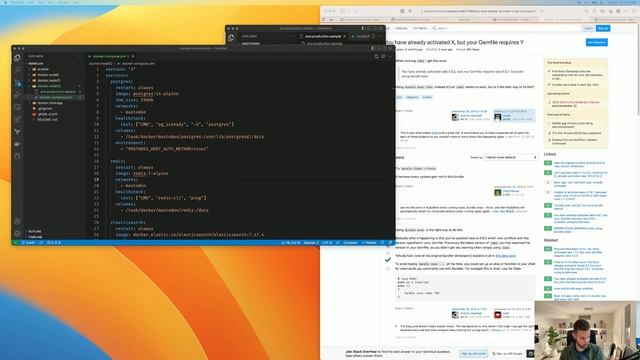Open Docker whale icon in activity bar
The image size is (640, 360).
[17, 144]
